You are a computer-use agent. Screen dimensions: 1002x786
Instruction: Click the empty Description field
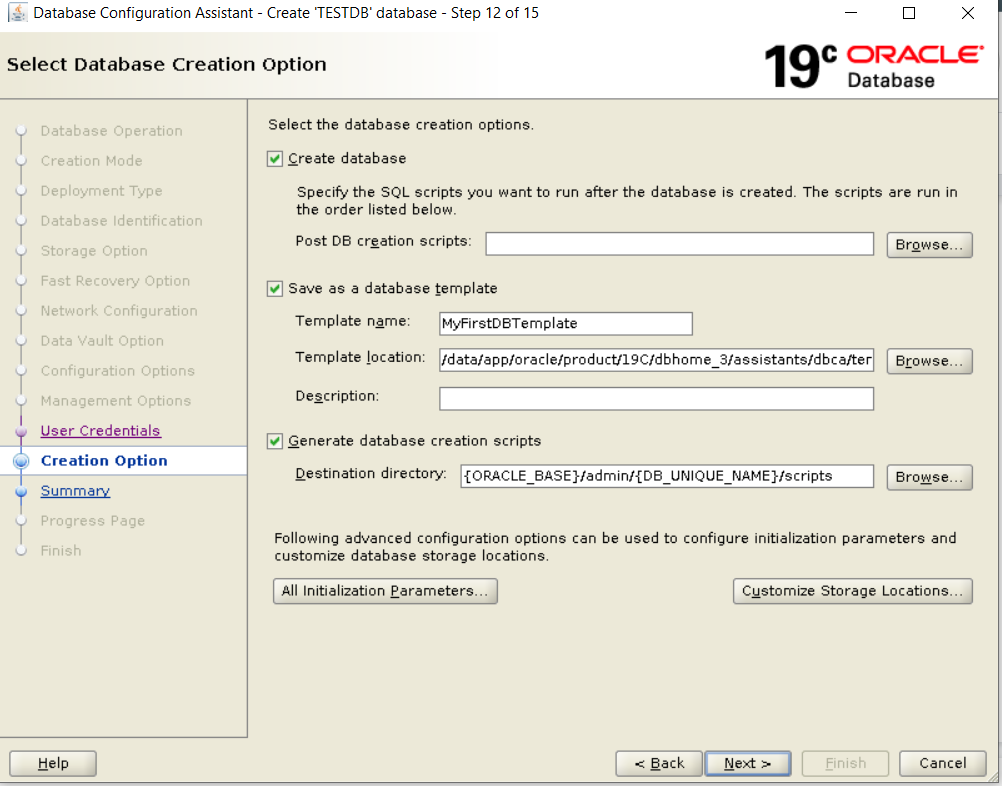(x=656, y=399)
